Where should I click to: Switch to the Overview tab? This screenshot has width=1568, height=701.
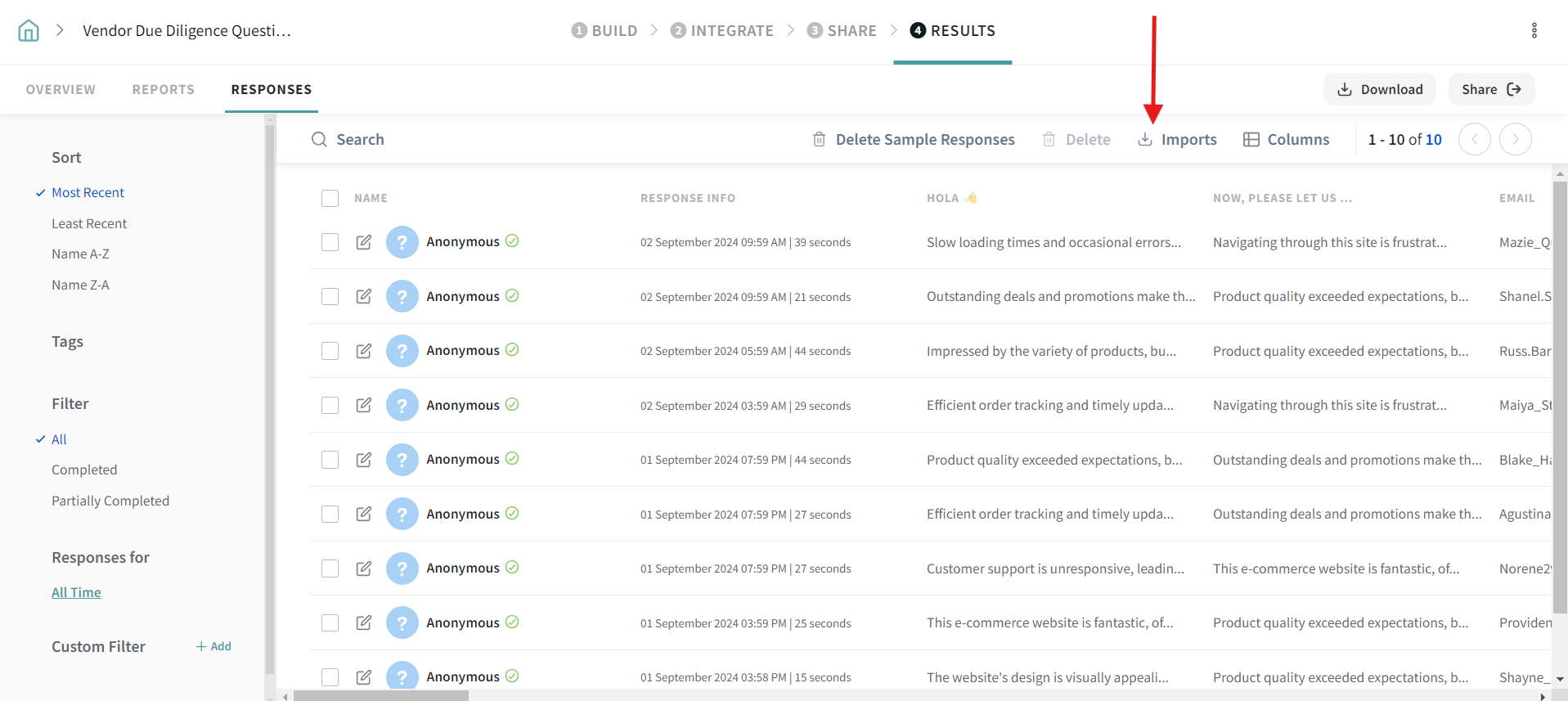pos(61,89)
